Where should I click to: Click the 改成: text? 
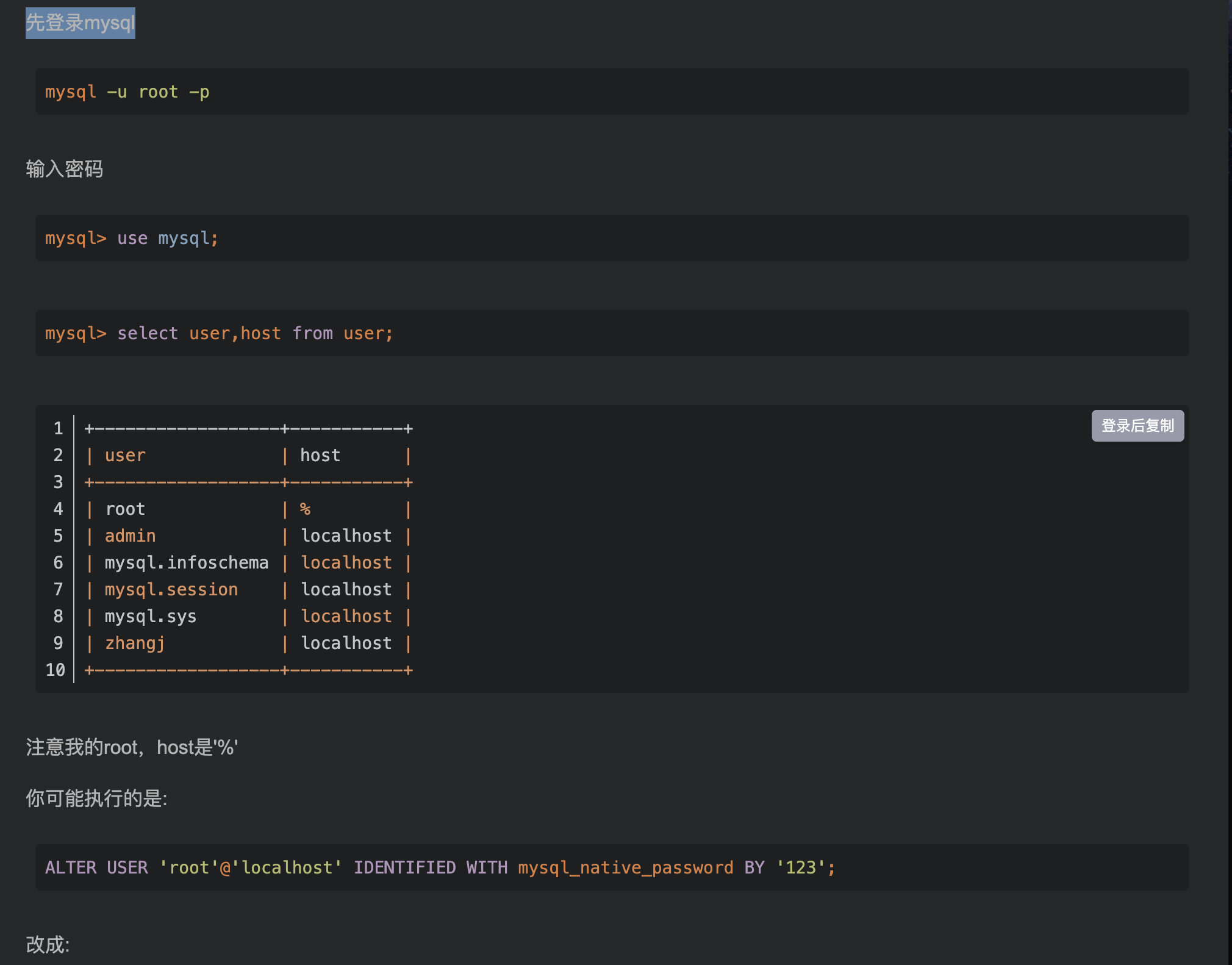click(x=48, y=944)
